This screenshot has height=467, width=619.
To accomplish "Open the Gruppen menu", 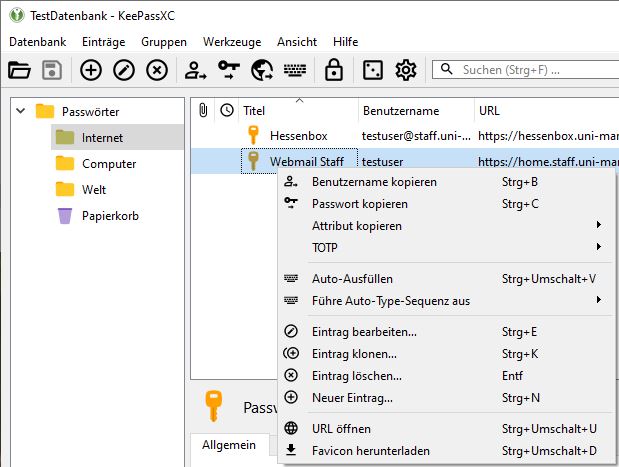I will 164,42.
